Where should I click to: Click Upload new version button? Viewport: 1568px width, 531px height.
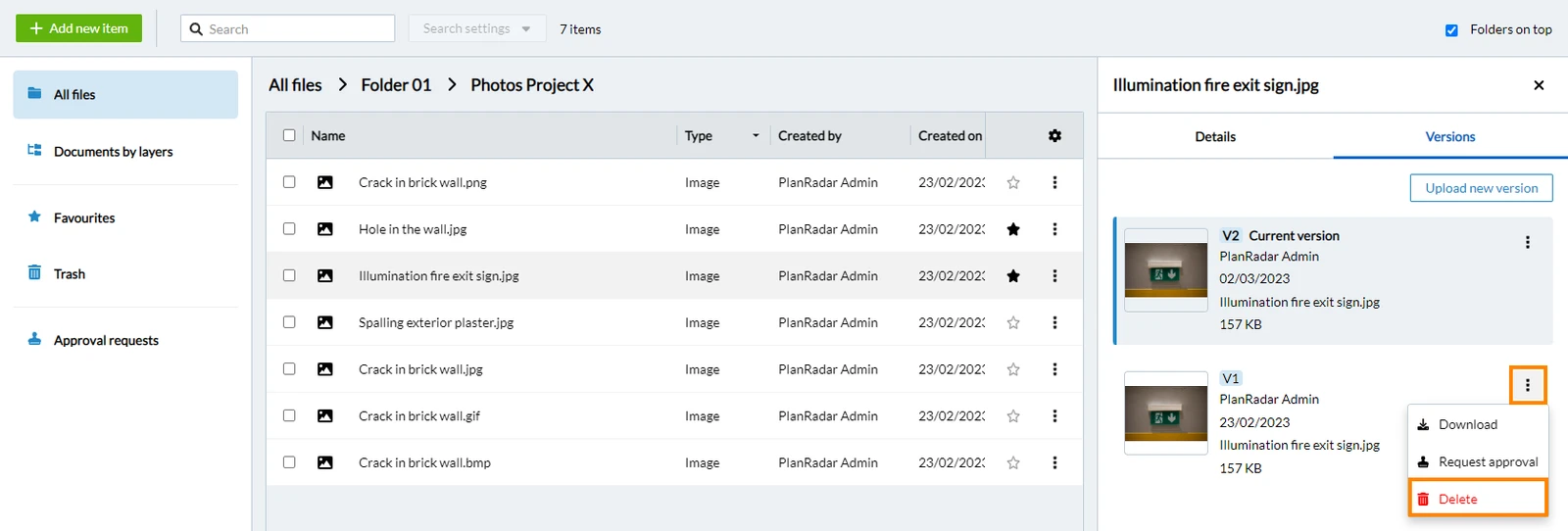point(1481,188)
